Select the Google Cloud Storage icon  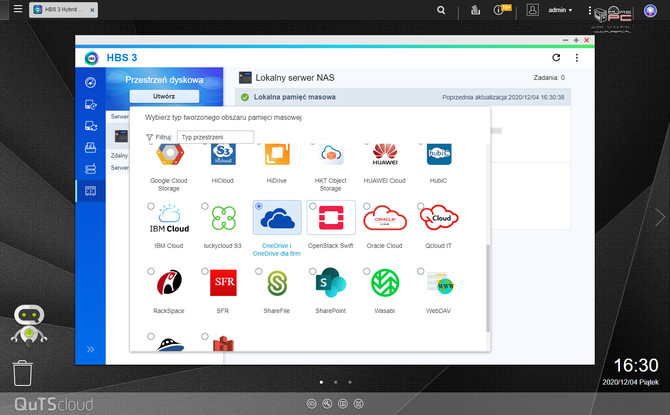[170, 155]
